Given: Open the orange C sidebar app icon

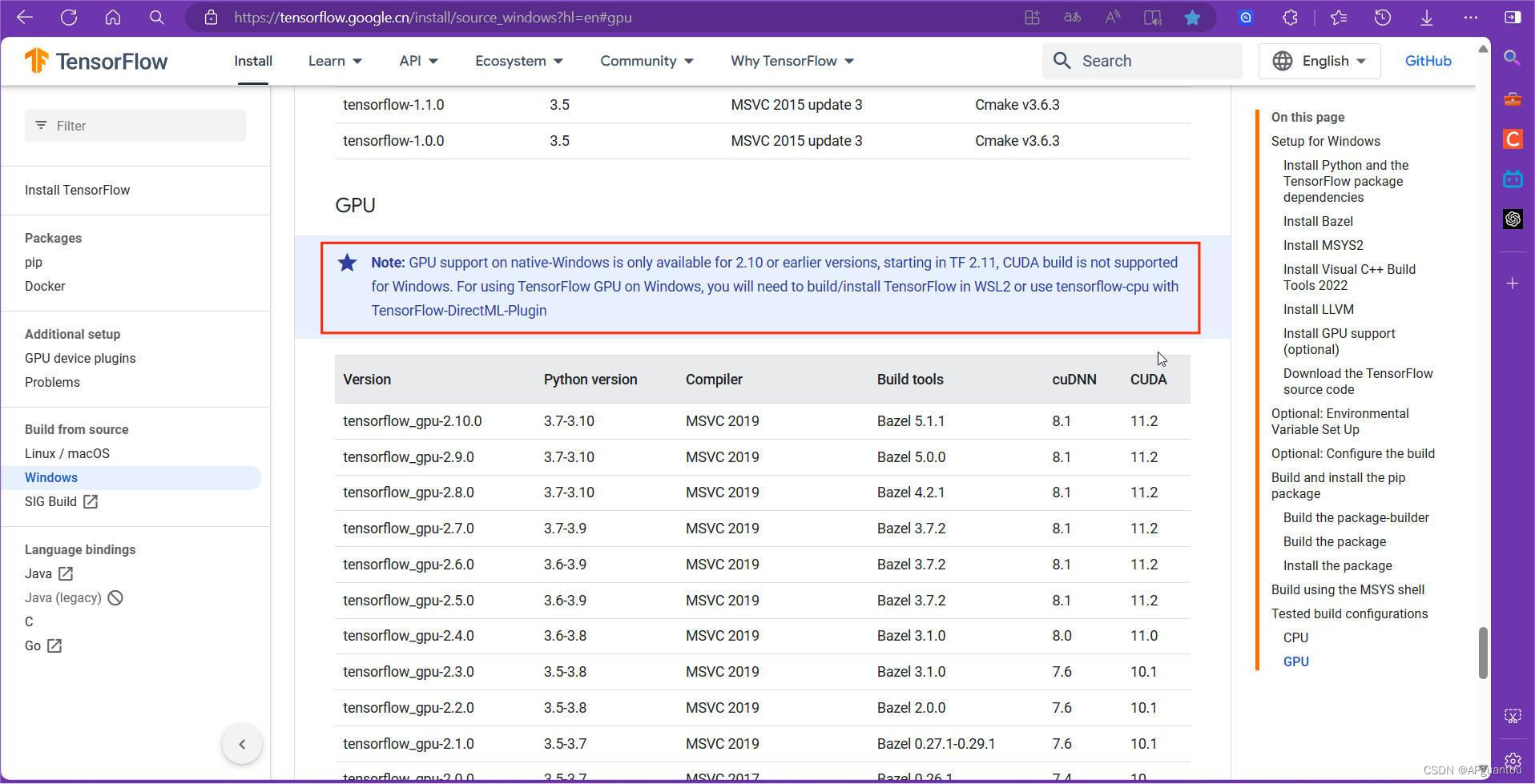Looking at the screenshot, I should click(1513, 139).
